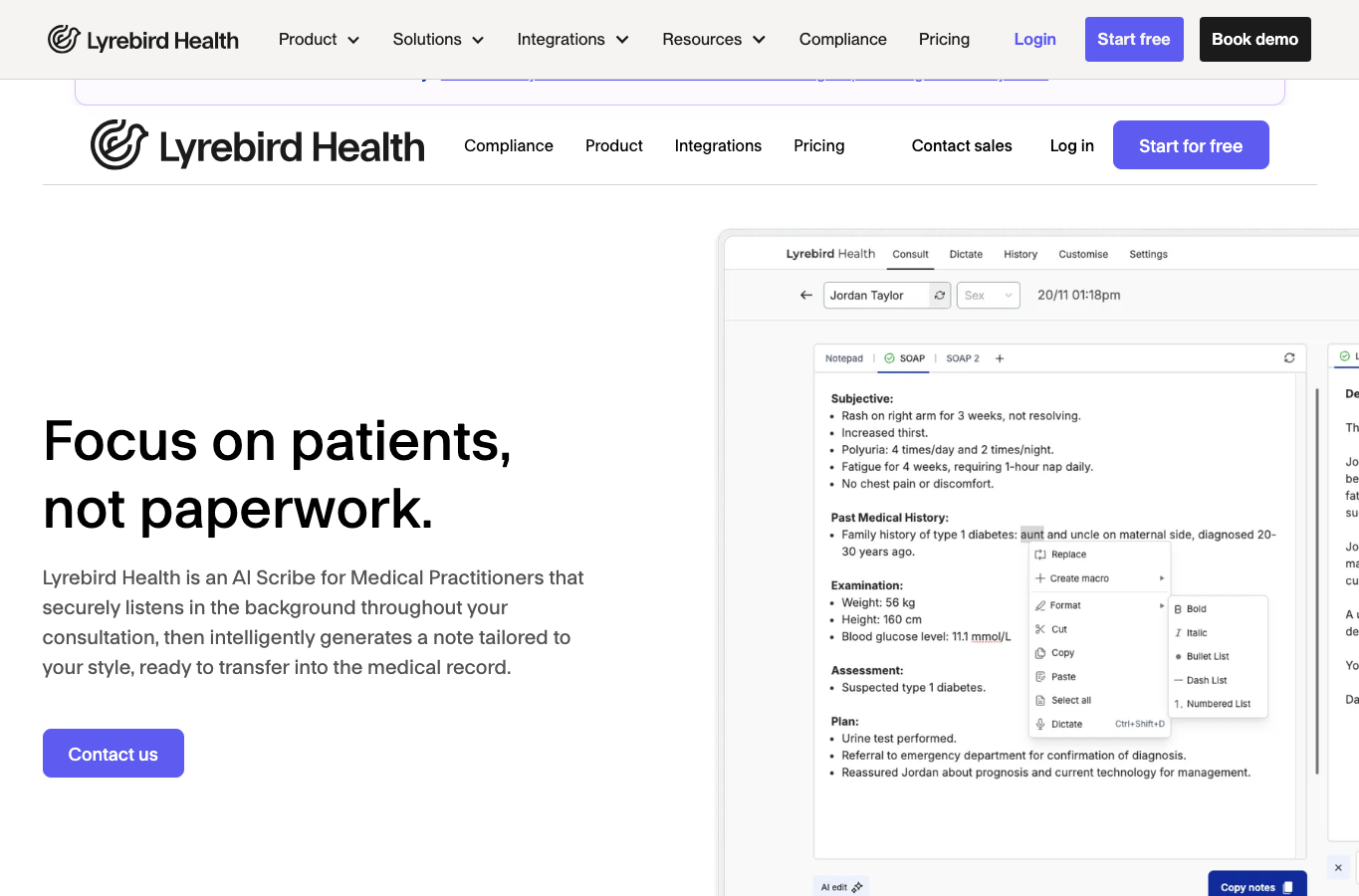Choose Dictate with the microphone icon

[x=1099, y=724]
